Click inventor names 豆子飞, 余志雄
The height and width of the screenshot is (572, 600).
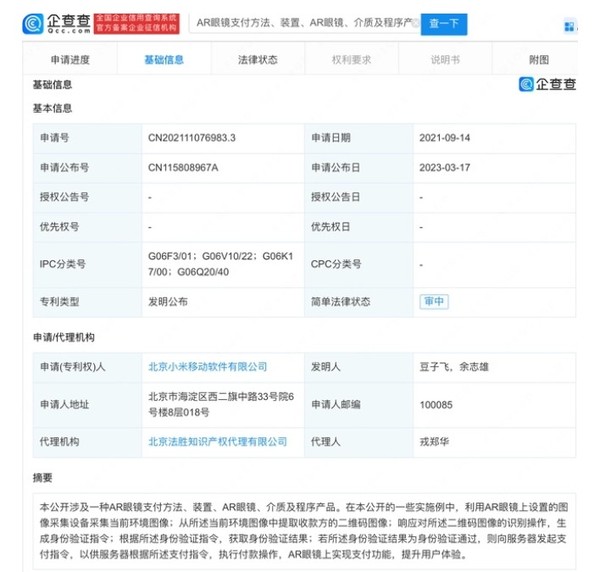point(454,367)
